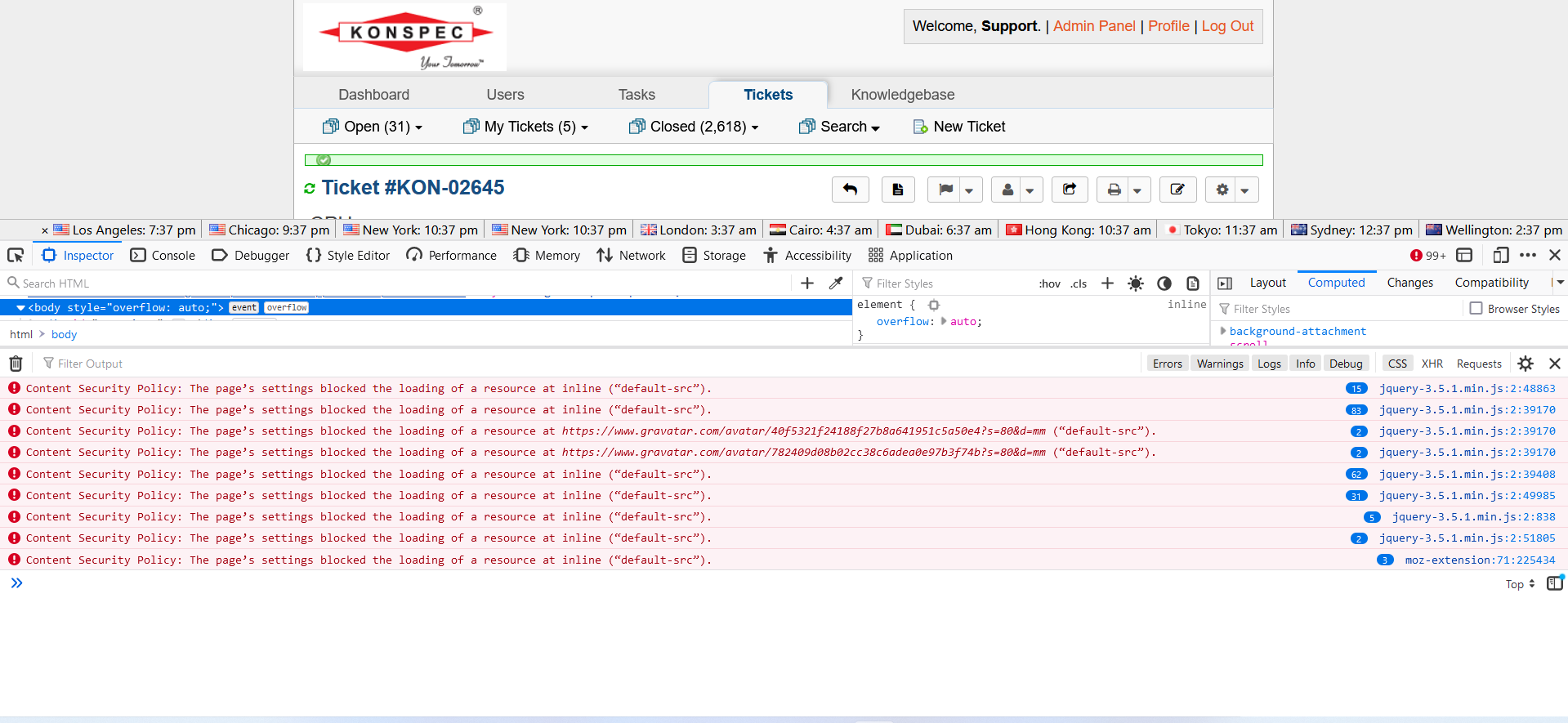The height and width of the screenshot is (723, 1568).
Task: Click the ticket's share/forward arrow icon
Action: [1069, 190]
